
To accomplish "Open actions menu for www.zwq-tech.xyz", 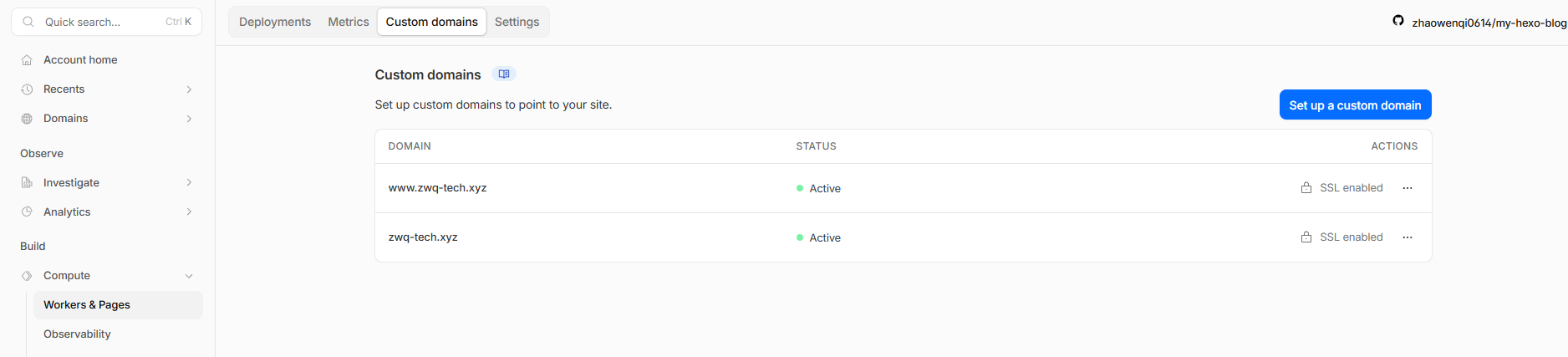I will tap(1408, 188).
